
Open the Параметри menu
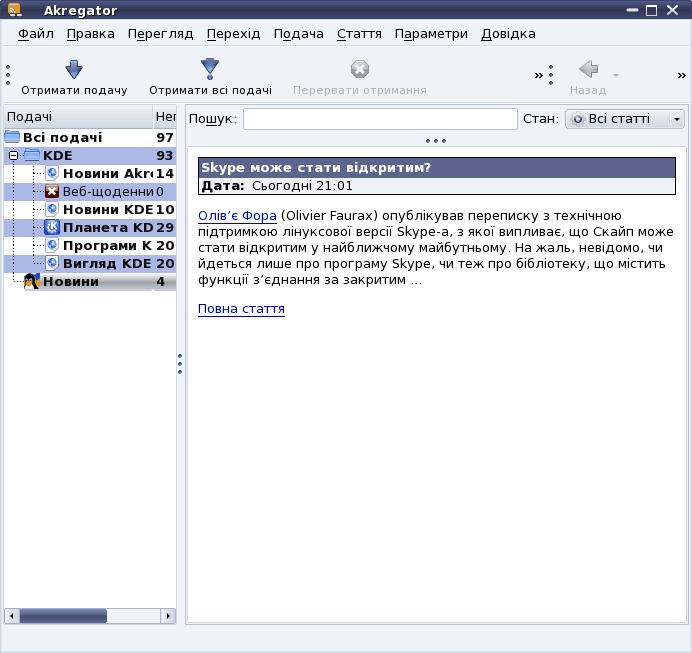click(x=431, y=34)
